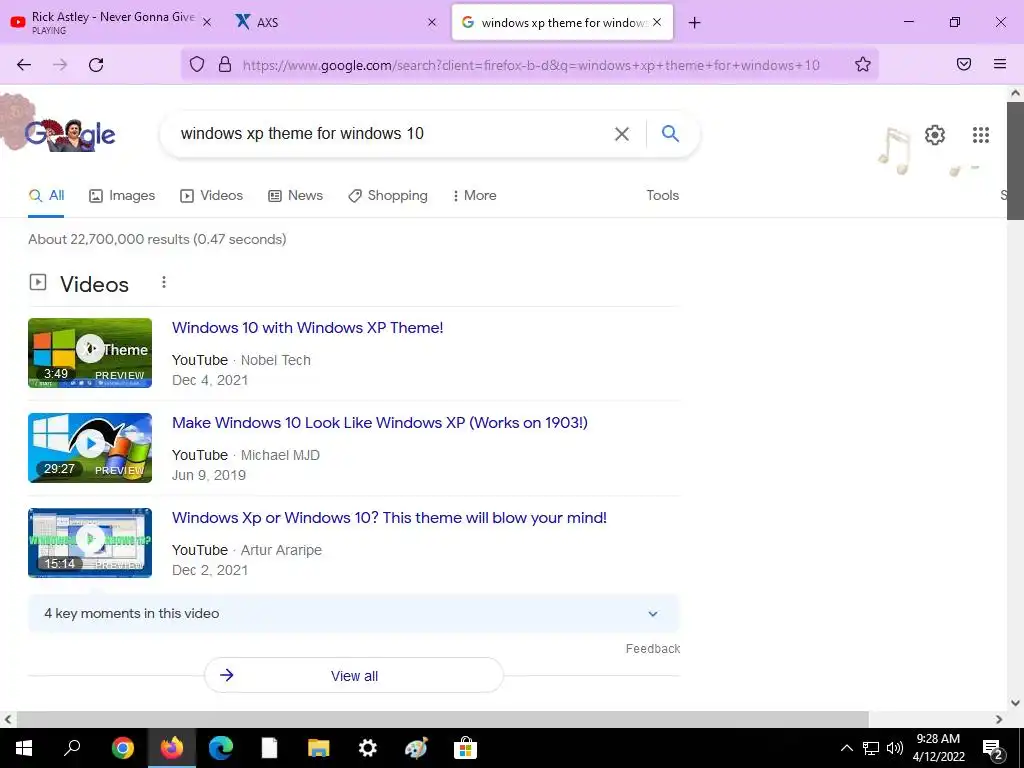Open the Windows Start menu
This screenshot has width=1024, height=768.
(24, 748)
